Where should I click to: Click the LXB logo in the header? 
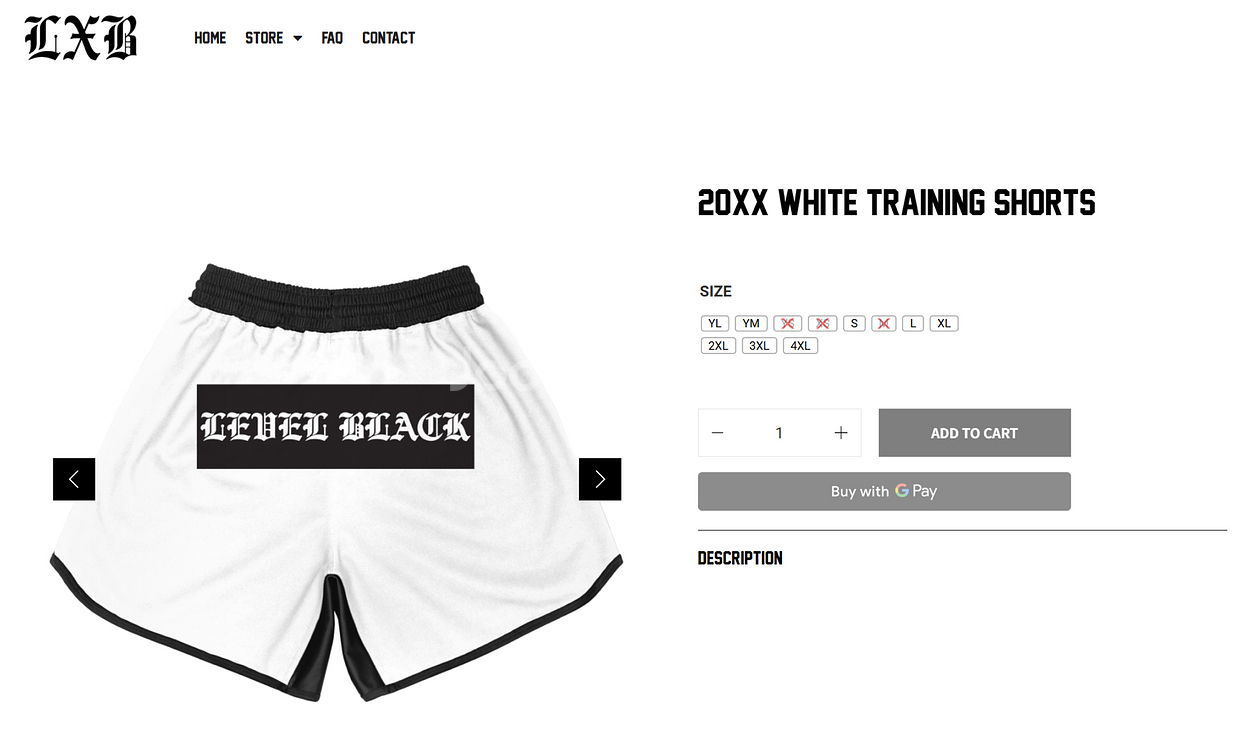81,38
